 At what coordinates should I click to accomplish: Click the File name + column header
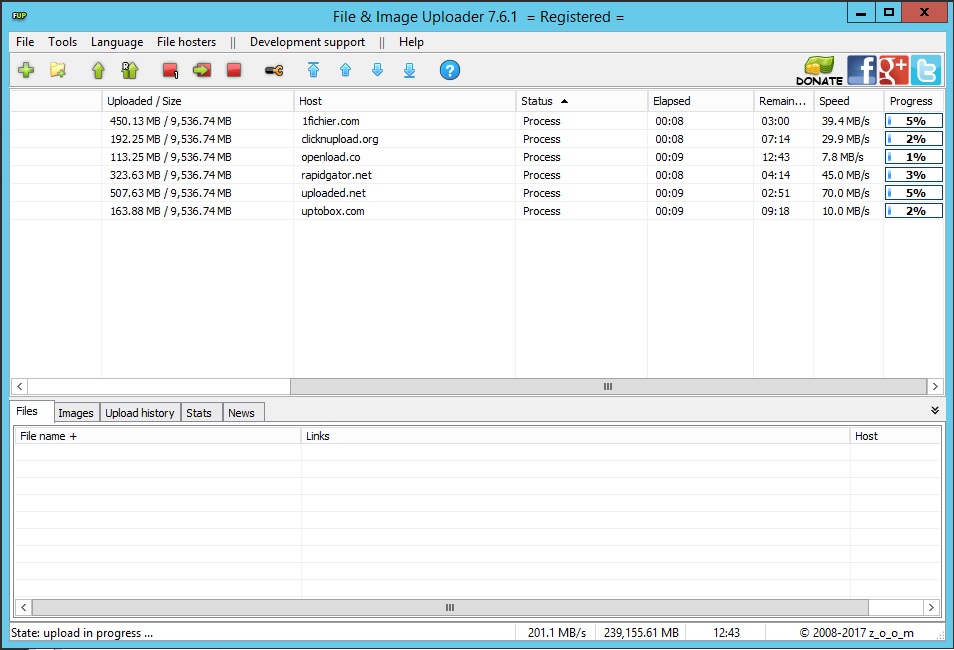[x=158, y=436]
